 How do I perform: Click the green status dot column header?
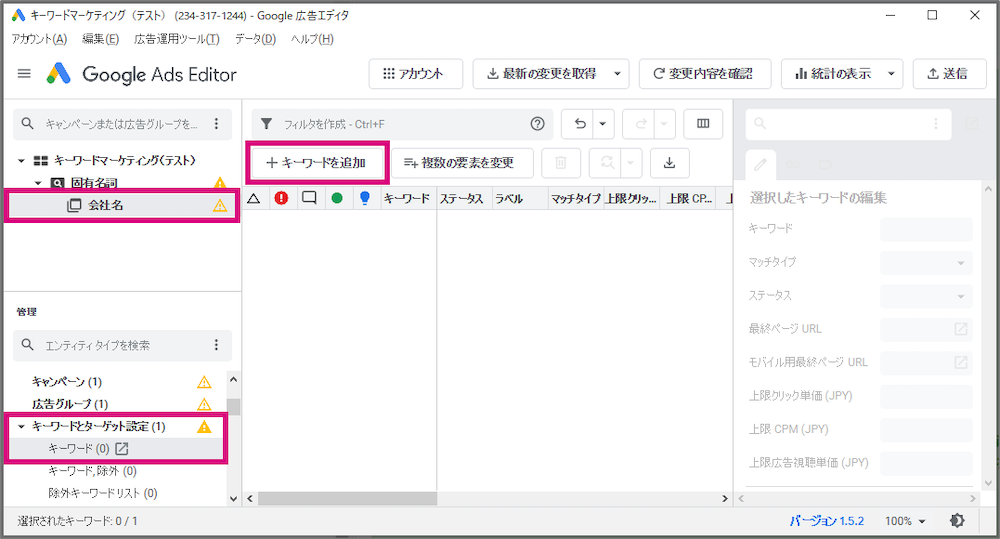[x=337, y=198]
